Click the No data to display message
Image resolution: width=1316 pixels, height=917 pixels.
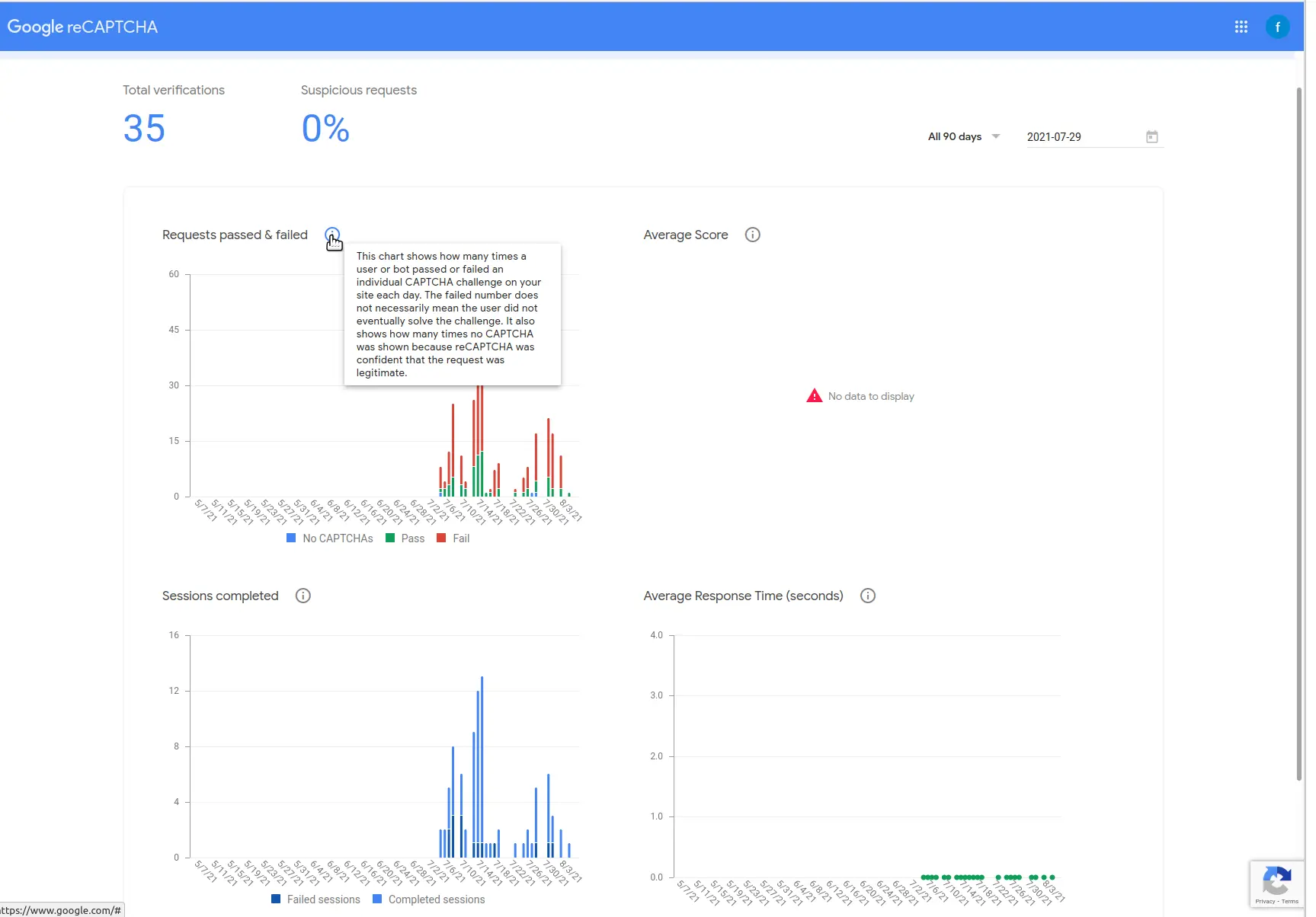point(871,396)
